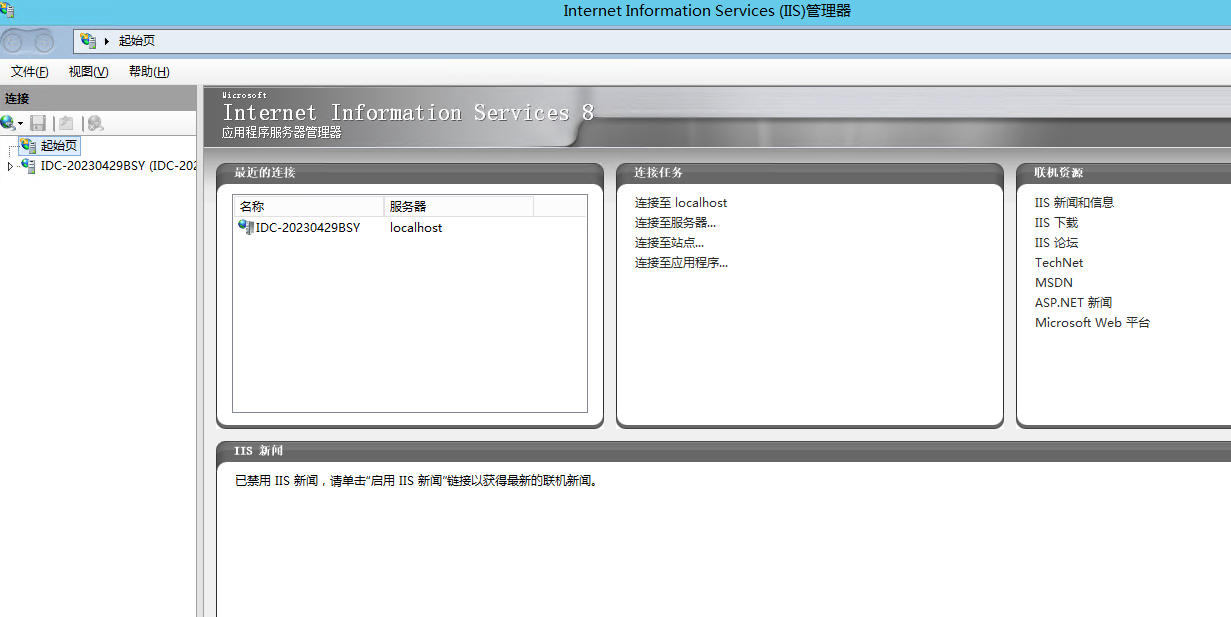1231x617 pixels.
Task: Click the Back navigation arrow button
Action: click(x=14, y=42)
